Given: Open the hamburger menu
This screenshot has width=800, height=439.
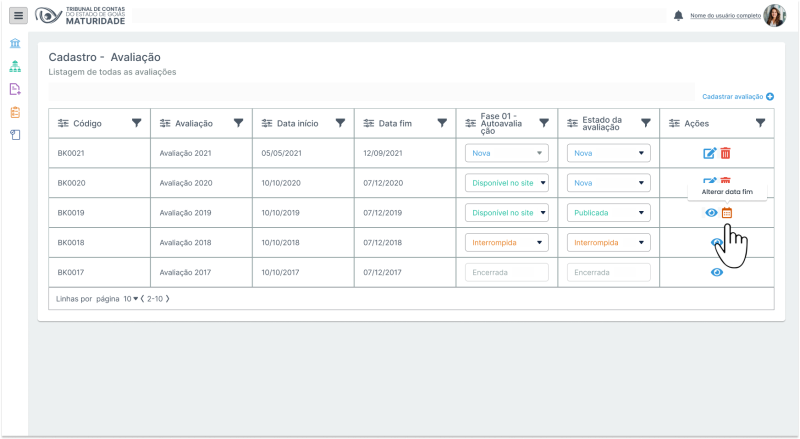Looking at the screenshot, I should click(18, 16).
